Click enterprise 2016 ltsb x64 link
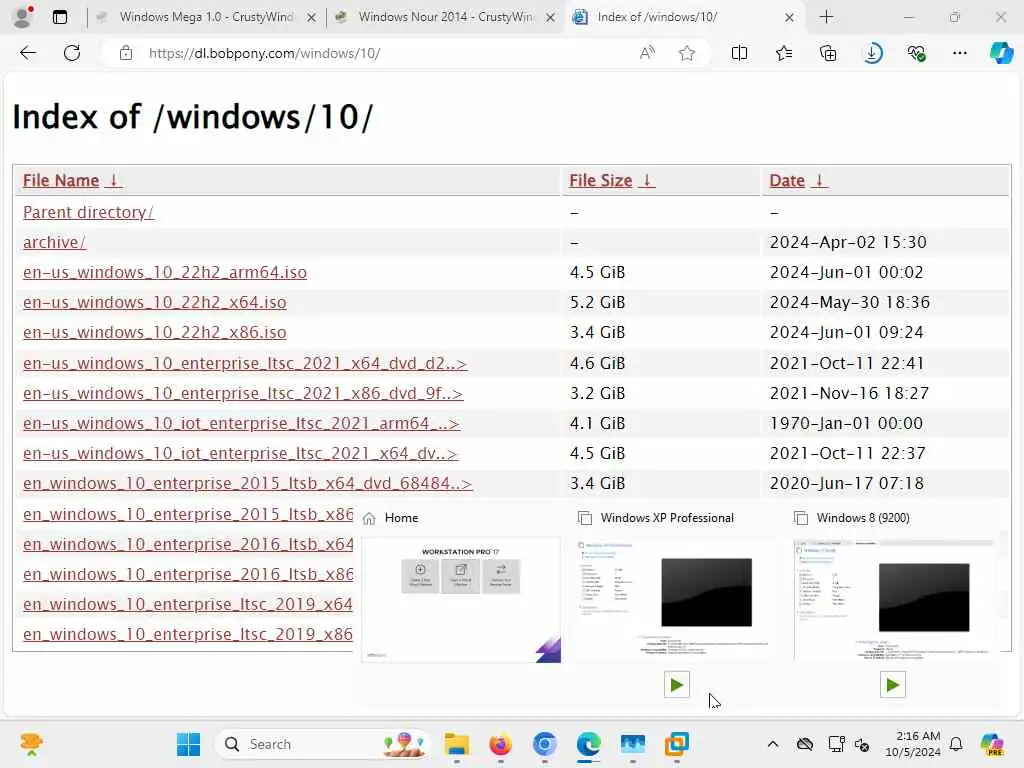This screenshot has width=1024, height=768. pos(188,544)
